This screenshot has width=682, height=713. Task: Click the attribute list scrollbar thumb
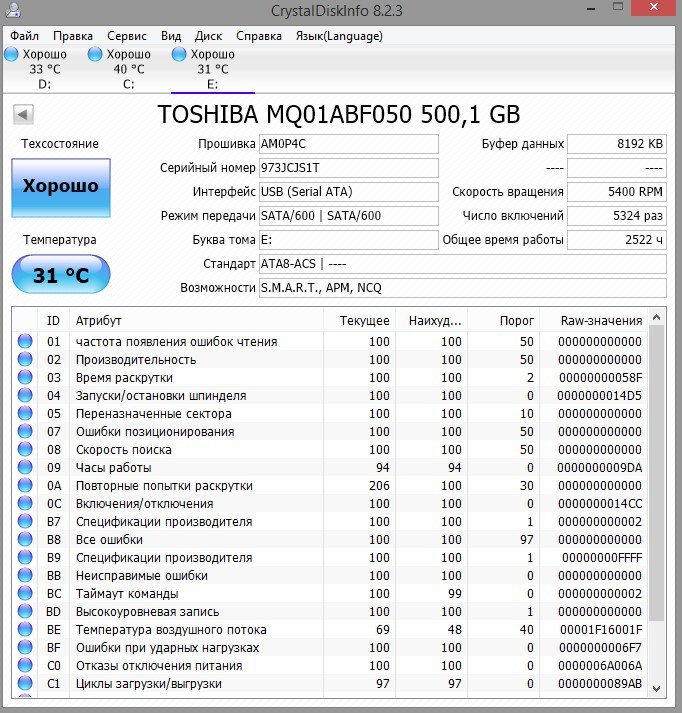656,473
